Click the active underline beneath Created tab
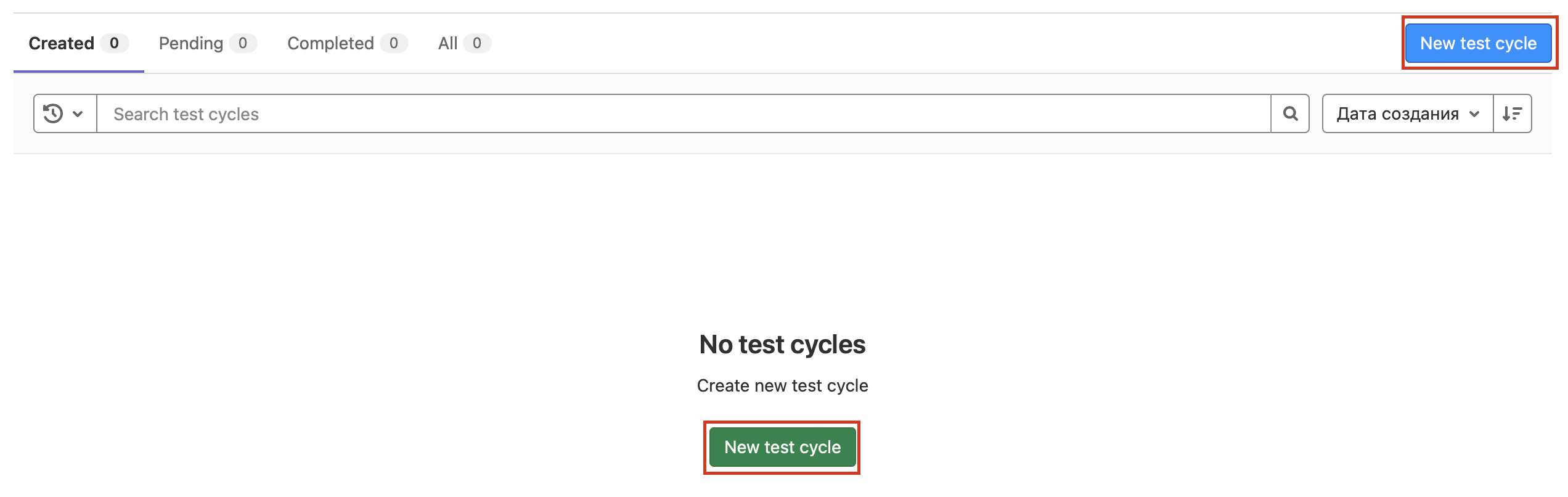This screenshot has width=1568, height=497. click(79, 72)
